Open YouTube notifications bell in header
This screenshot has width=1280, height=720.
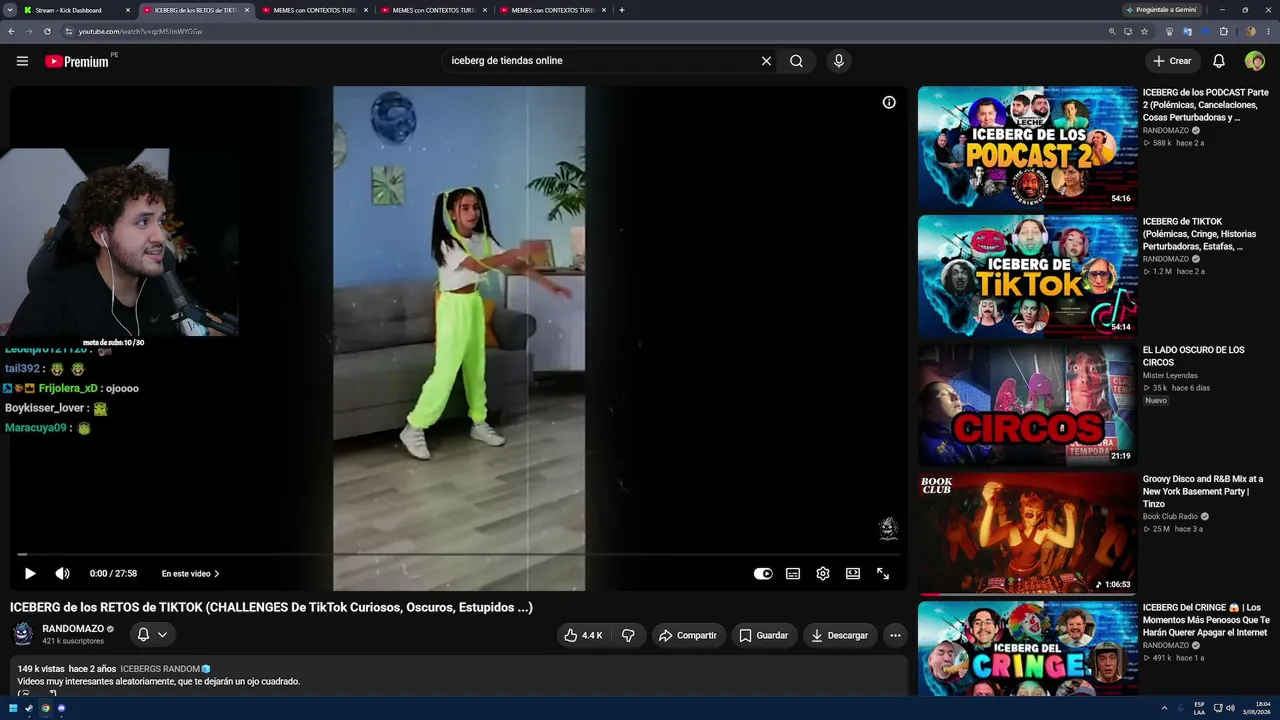1219,61
